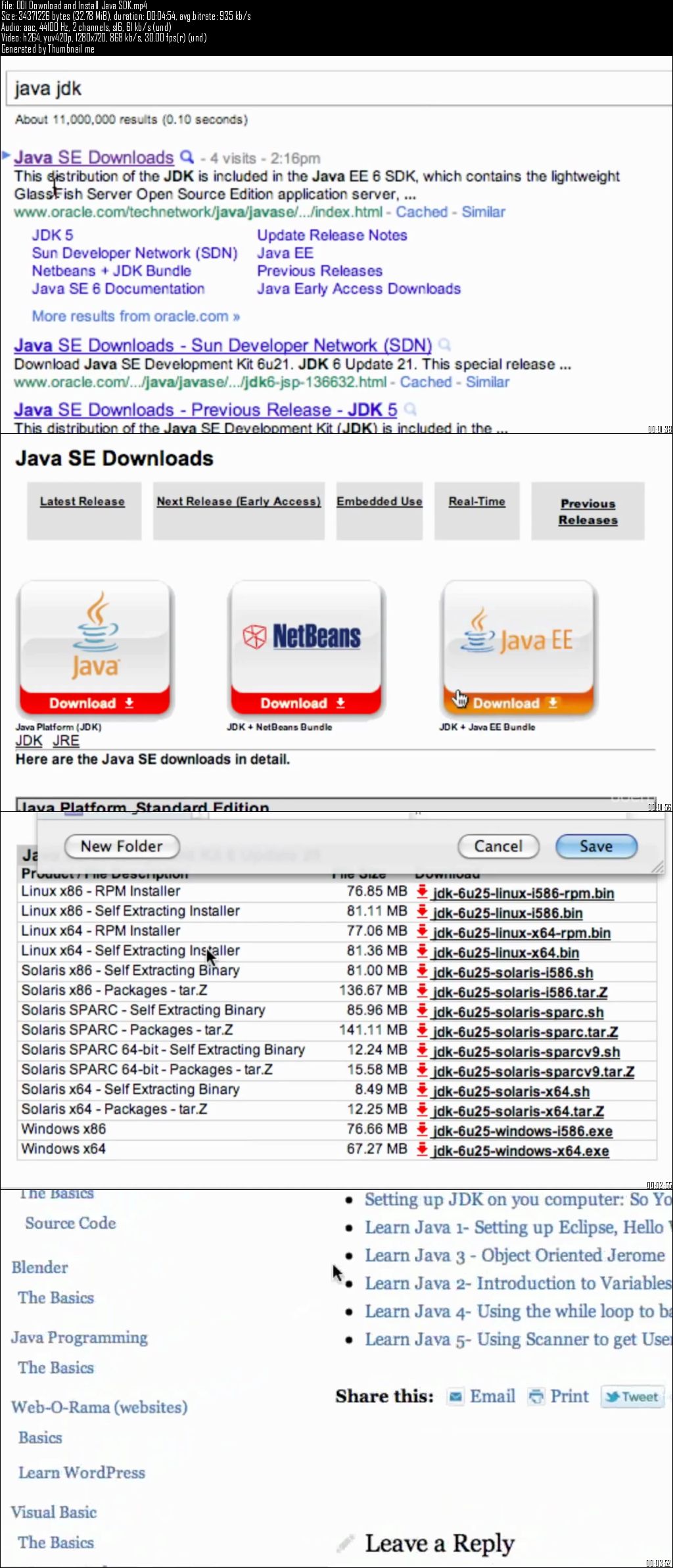Open the Web-O-Rama (websites) sidebar category

(x=99, y=1407)
